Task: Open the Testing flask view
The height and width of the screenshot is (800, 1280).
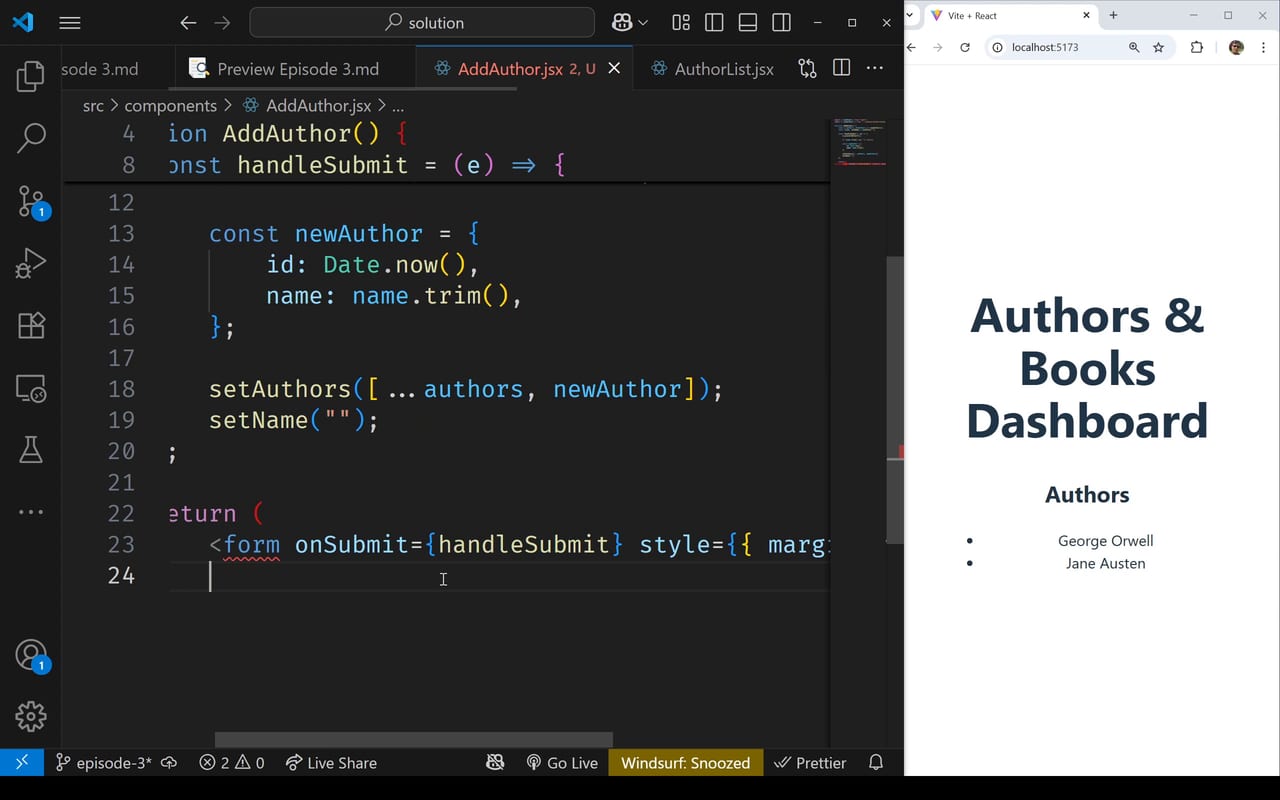Action: 31,450
